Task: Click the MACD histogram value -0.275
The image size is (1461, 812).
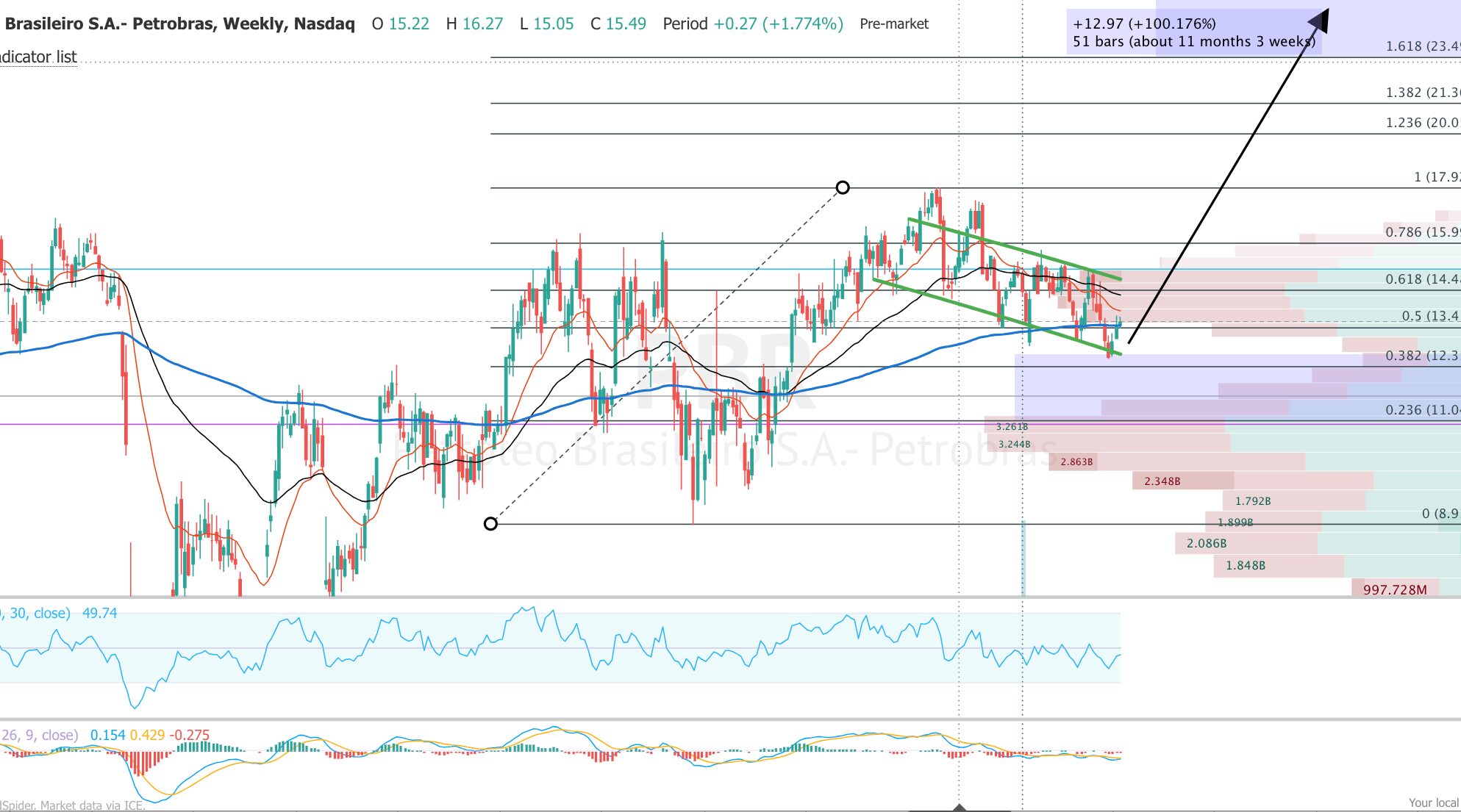Action: coord(190,735)
